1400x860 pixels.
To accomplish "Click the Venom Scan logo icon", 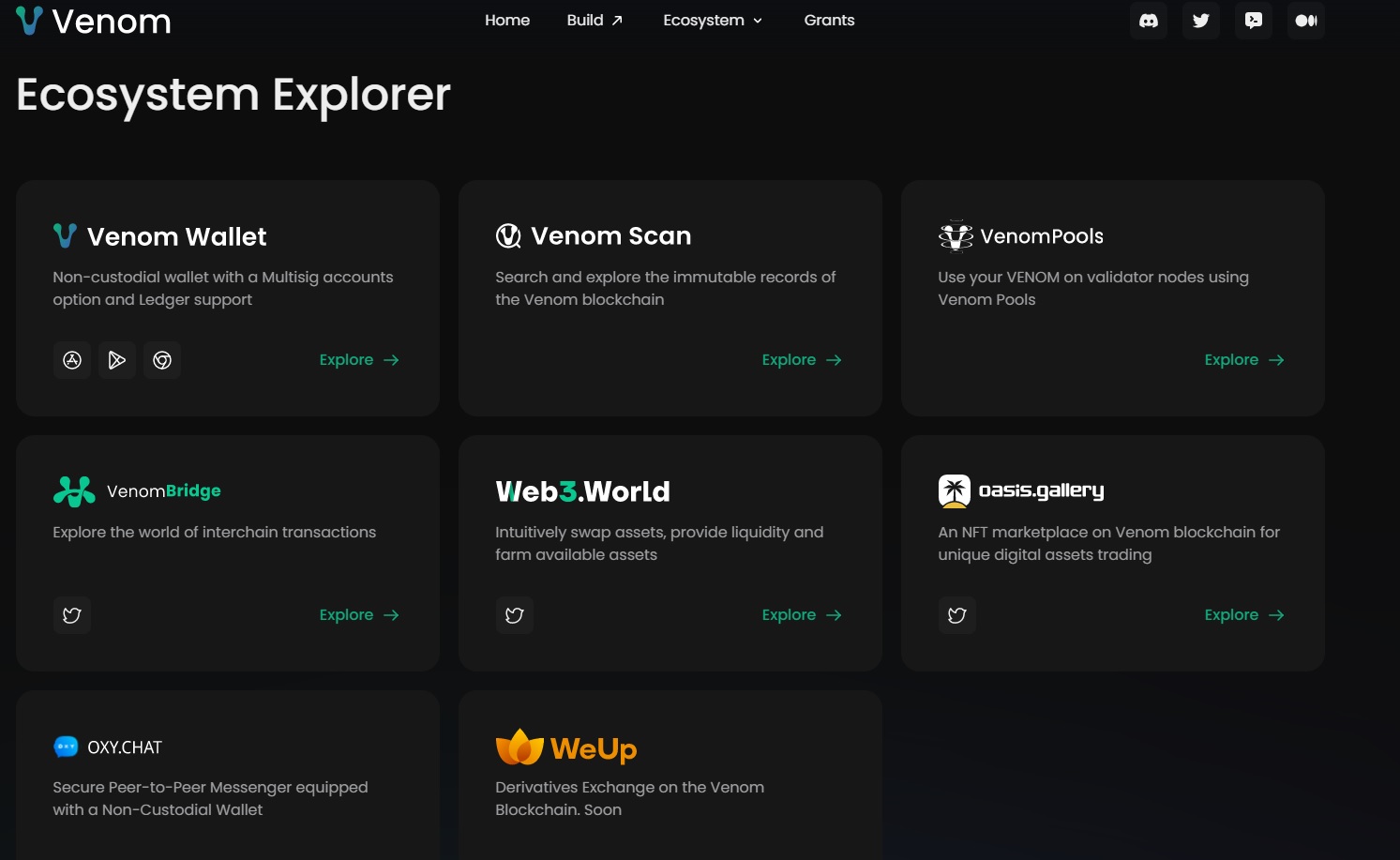I will pos(508,236).
